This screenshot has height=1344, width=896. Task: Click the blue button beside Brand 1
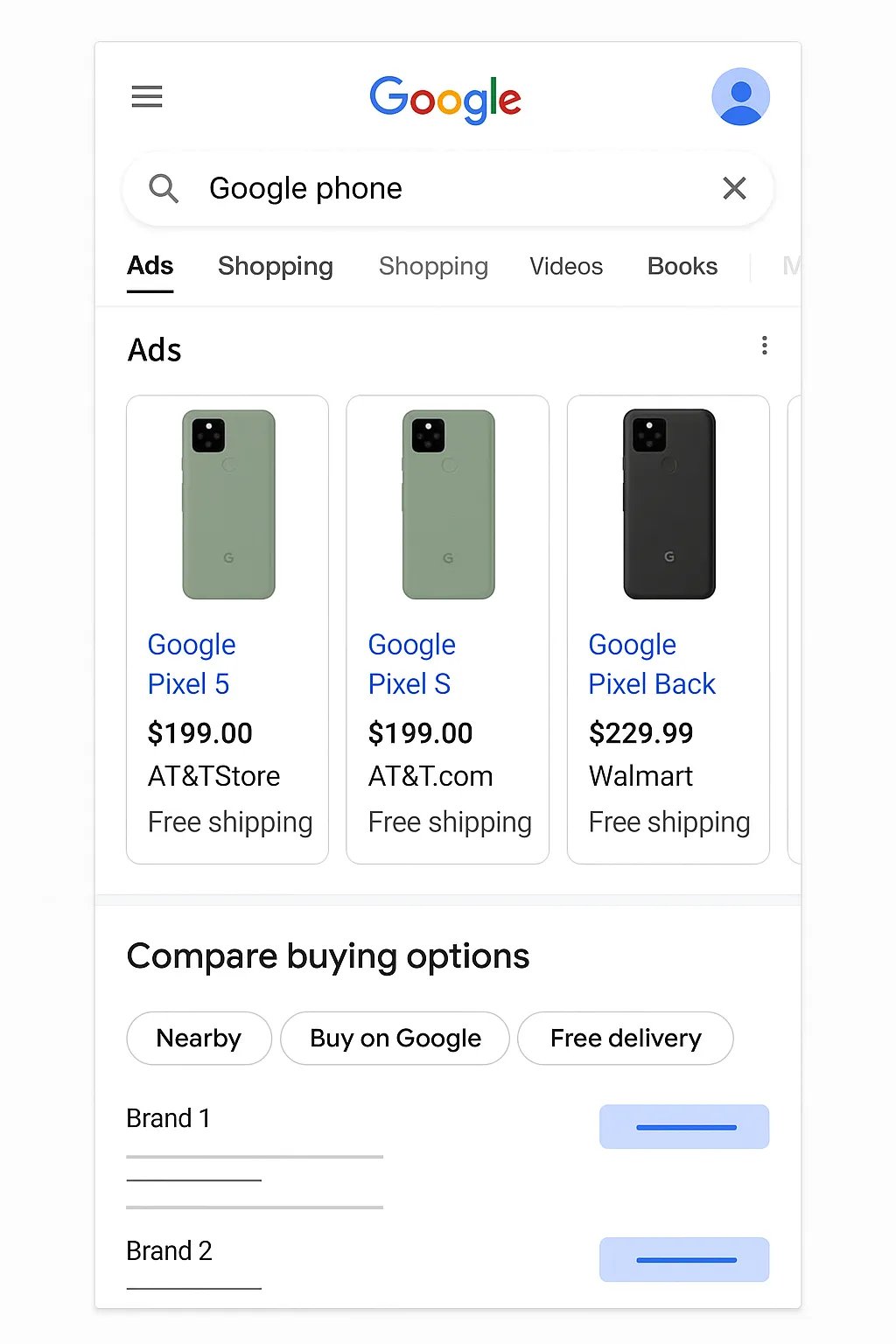pos(684,1127)
